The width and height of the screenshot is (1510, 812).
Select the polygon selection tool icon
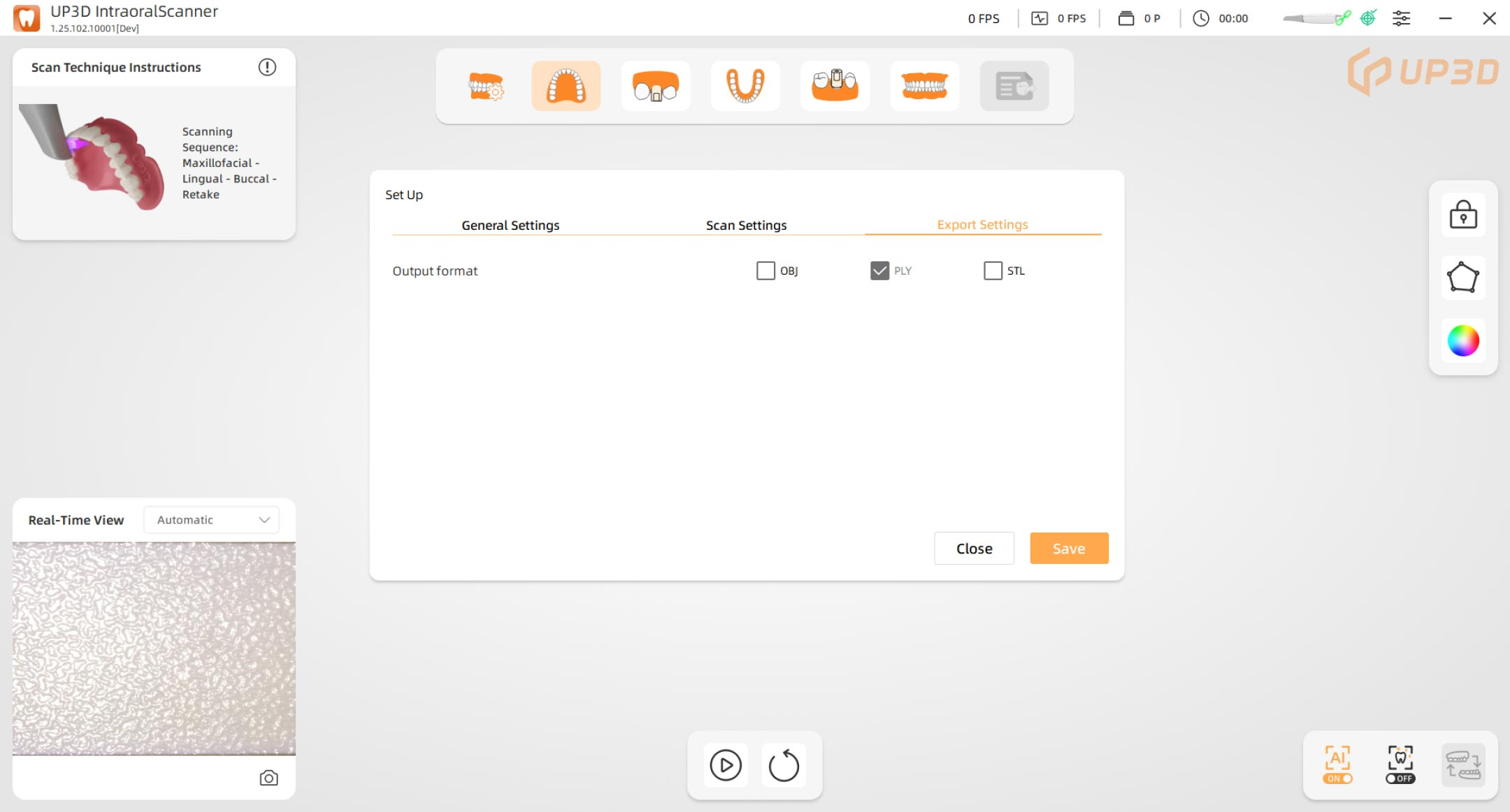1462,277
